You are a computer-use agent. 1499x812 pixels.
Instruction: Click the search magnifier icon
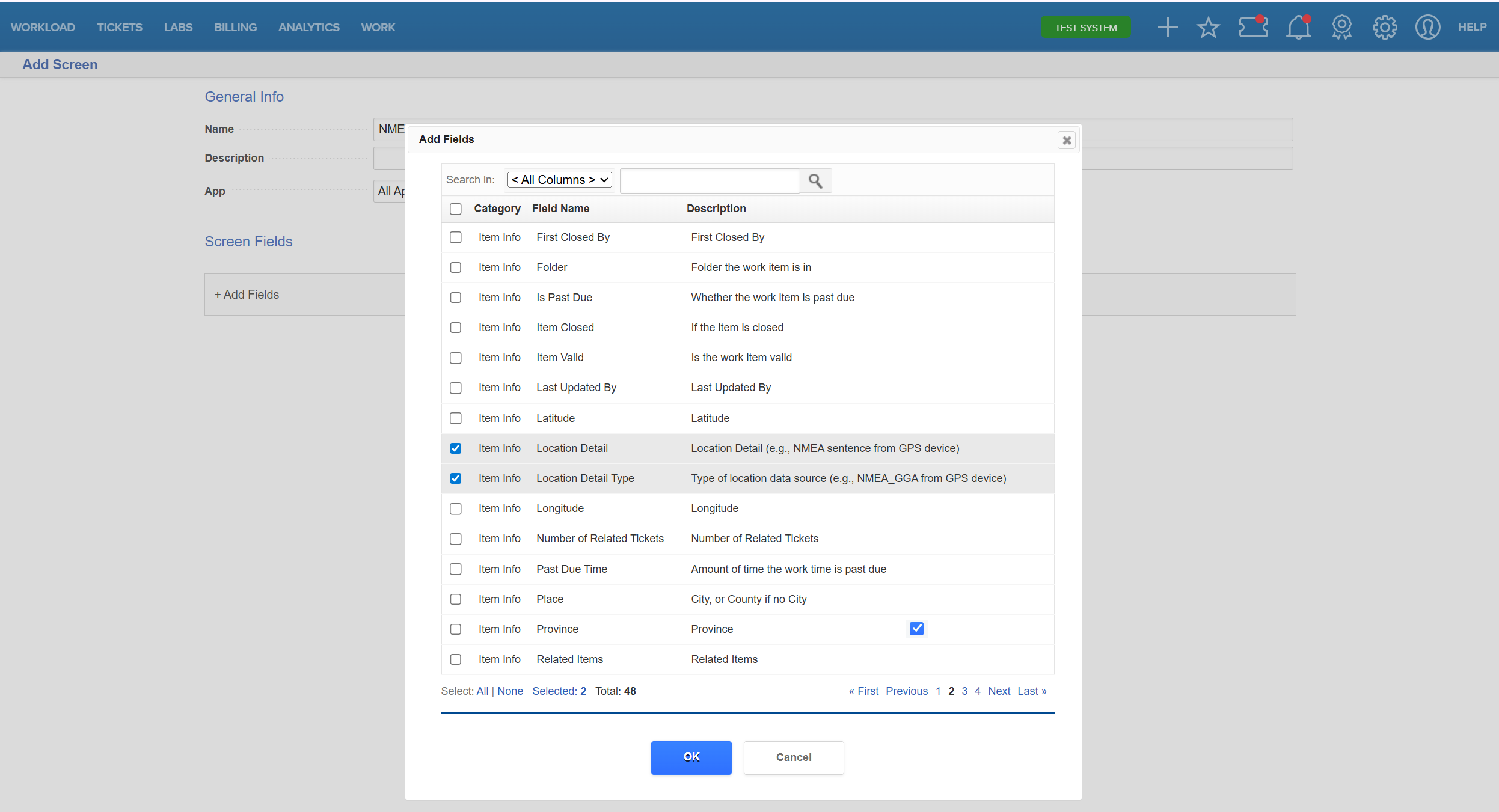coord(815,180)
